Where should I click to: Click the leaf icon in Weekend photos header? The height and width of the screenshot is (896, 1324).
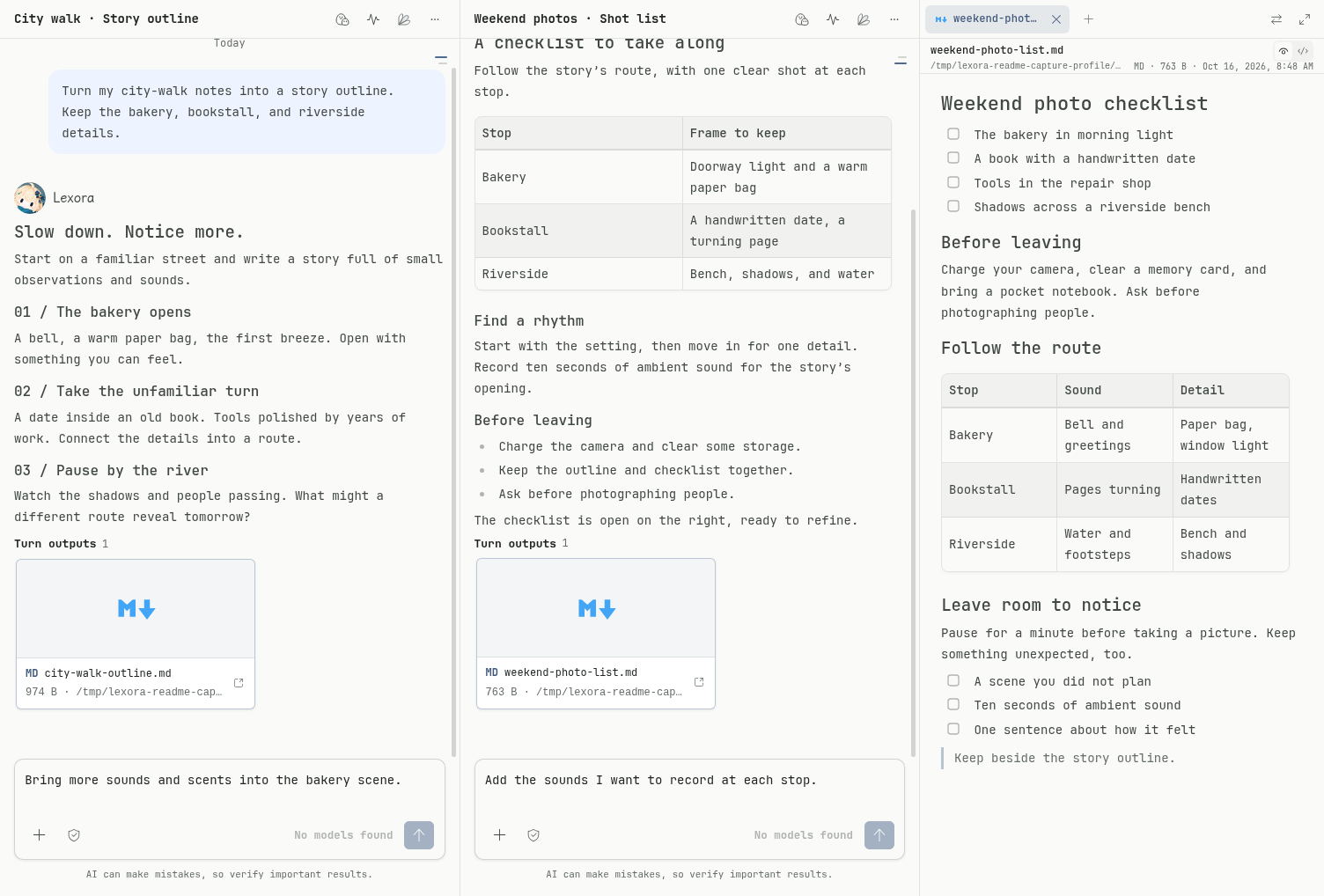pyautogui.click(x=864, y=19)
